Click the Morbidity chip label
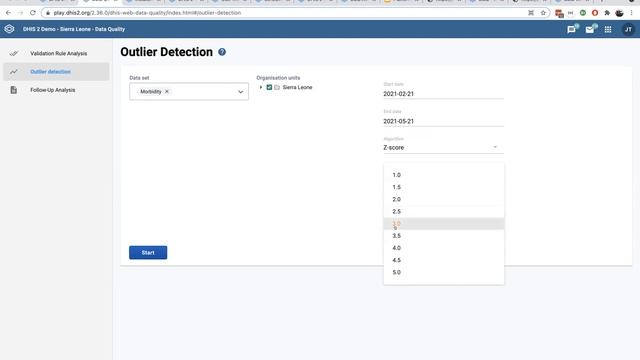Image resolution: width=640 pixels, height=360 pixels. tap(151, 91)
